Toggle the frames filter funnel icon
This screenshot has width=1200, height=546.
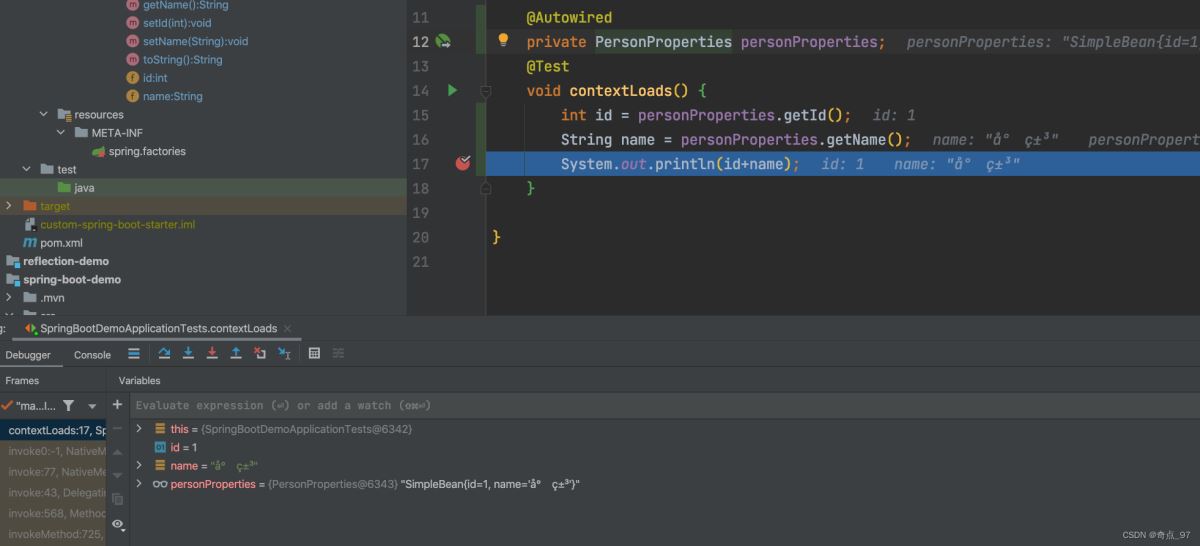(68, 406)
